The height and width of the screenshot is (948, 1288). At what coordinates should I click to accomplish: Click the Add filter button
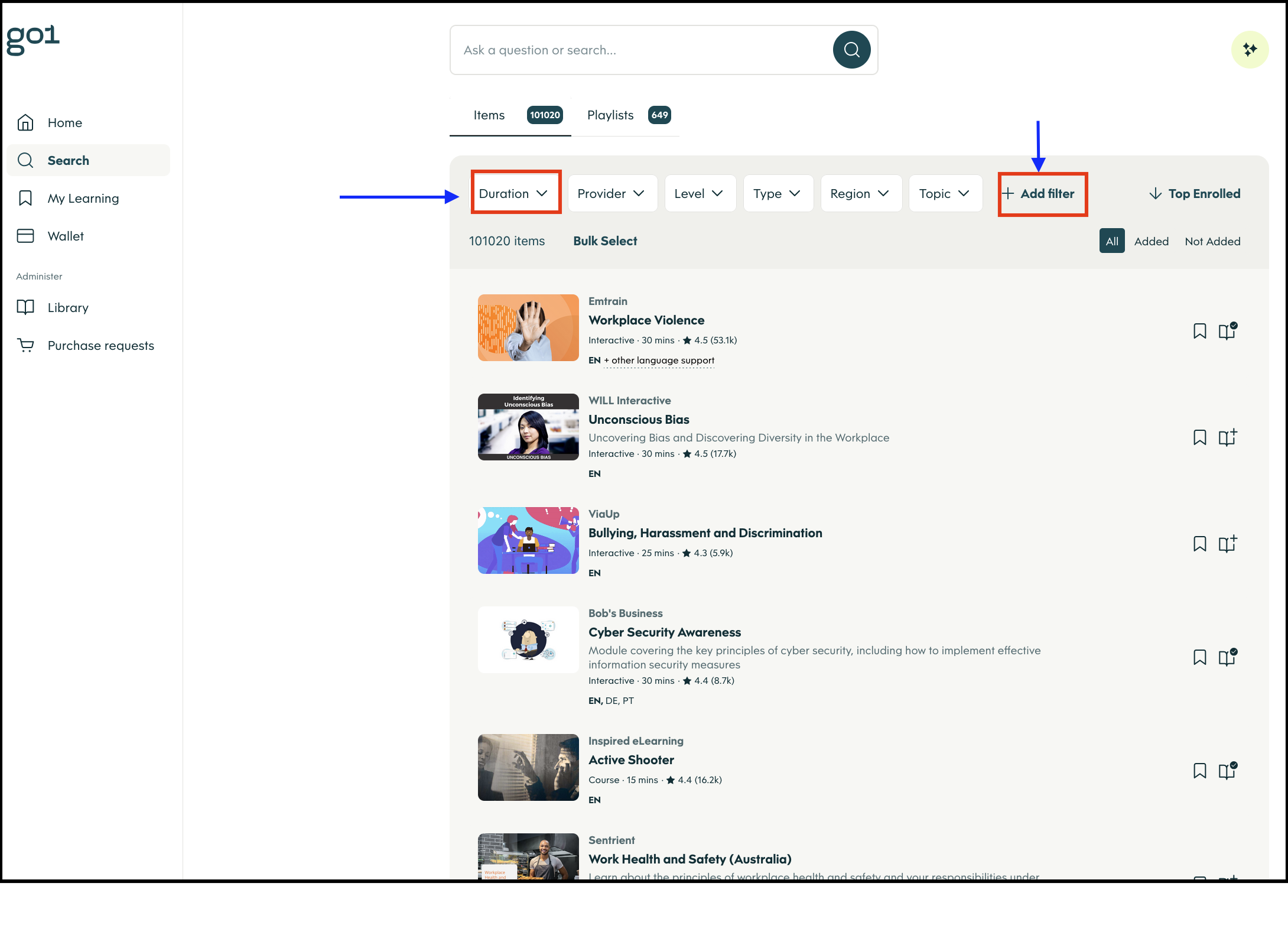point(1042,193)
